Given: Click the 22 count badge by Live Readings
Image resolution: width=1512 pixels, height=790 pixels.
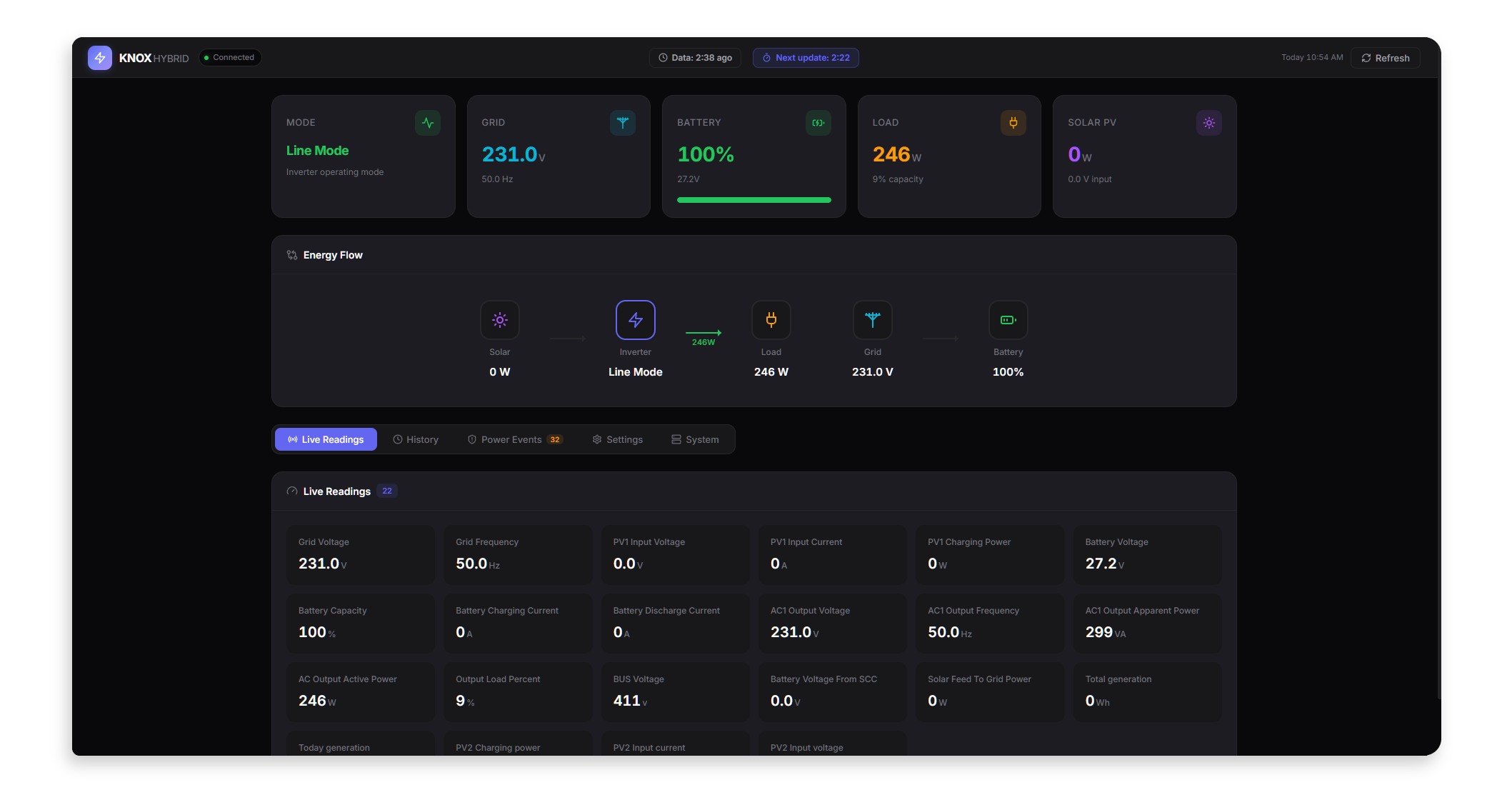Looking at the screenshot, I should click(387, 491).
